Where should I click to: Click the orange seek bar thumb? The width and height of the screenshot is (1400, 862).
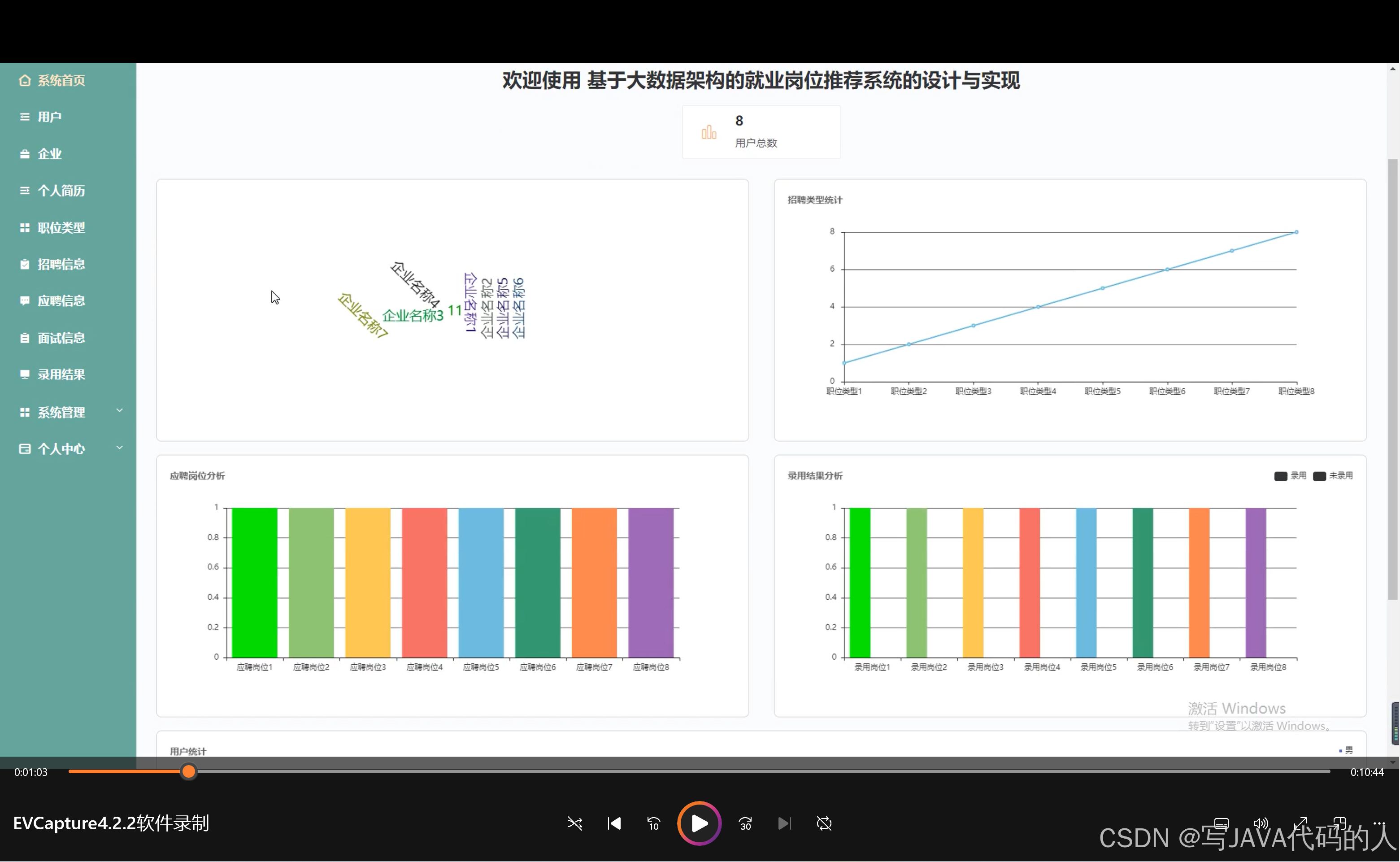click(x=189, y=771)
